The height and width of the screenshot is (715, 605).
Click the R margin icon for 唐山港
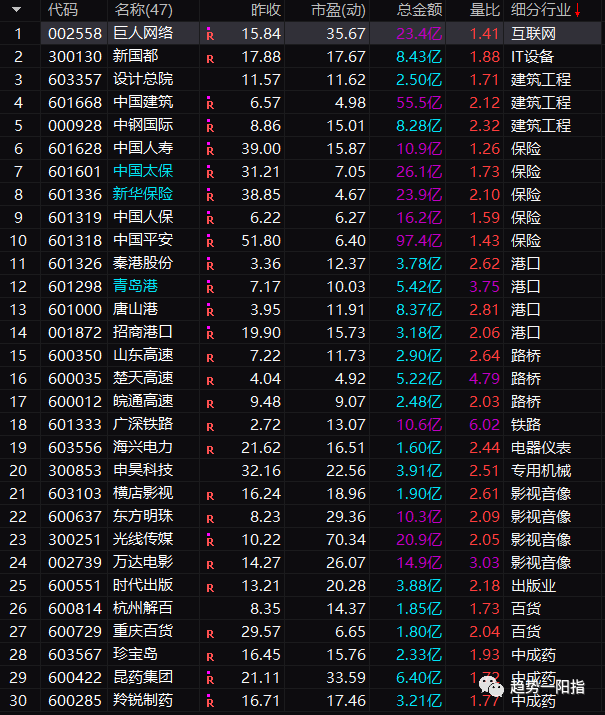(210, 310)
